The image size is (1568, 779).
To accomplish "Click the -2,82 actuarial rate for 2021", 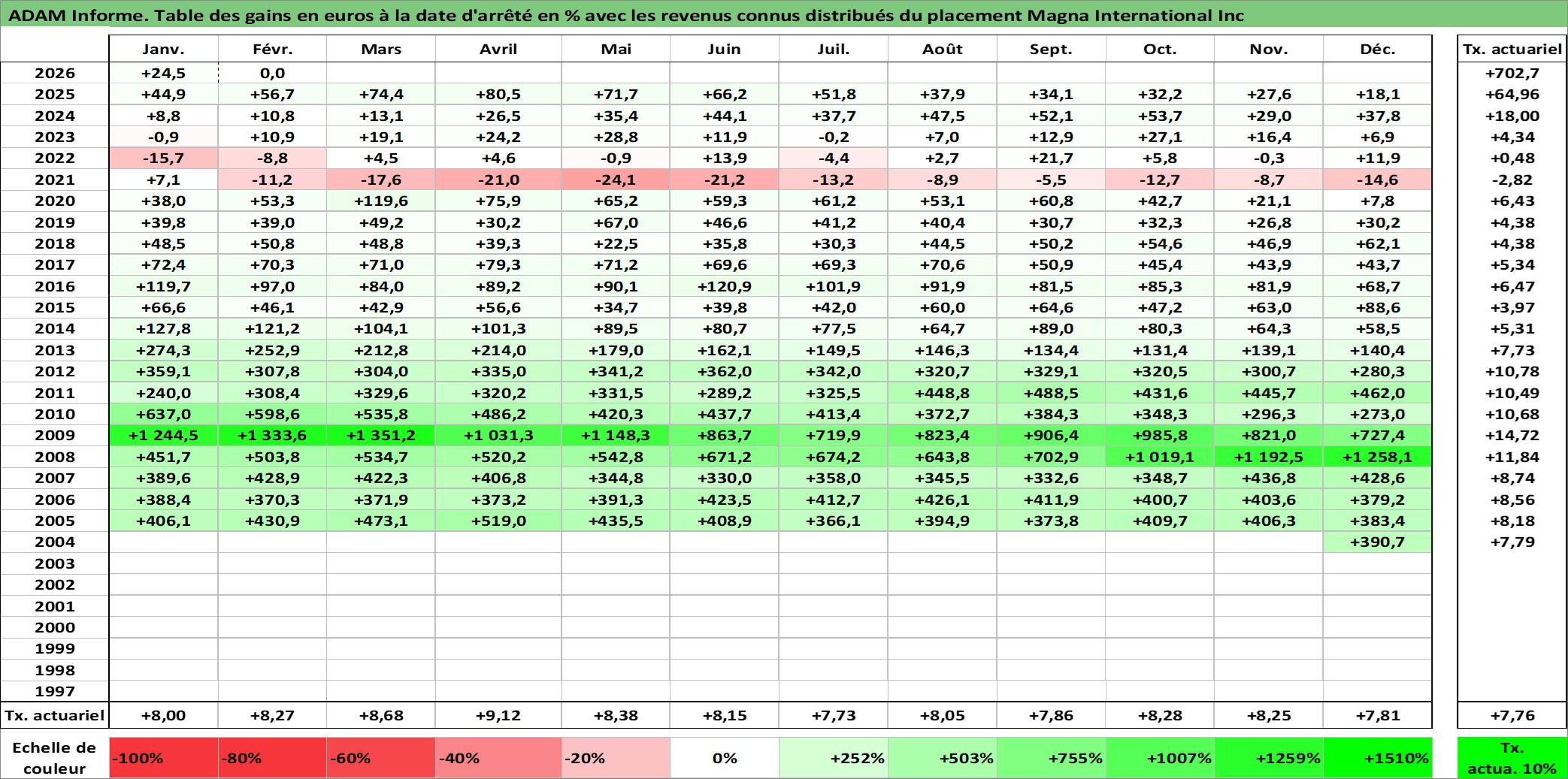I will click(x=1512, y=180).
